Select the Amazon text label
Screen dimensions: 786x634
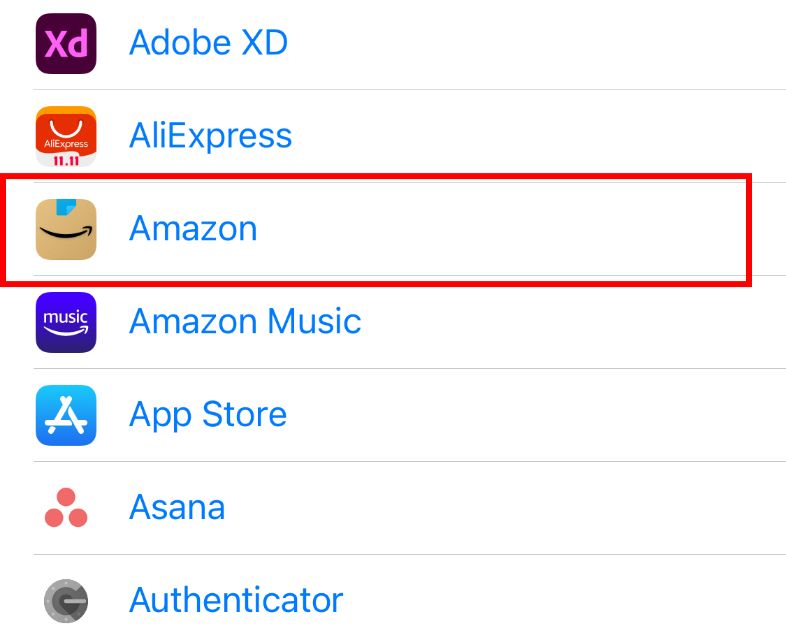click(193, 229)
